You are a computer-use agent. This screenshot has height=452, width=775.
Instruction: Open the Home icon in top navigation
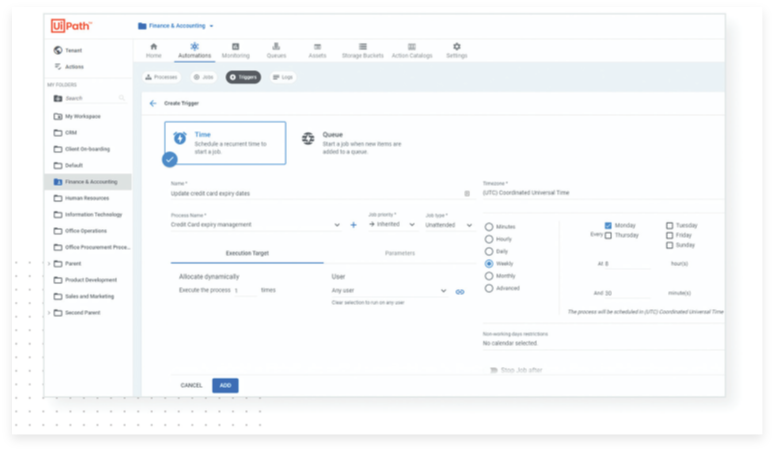pyautogui.click(x=153, y=46)
